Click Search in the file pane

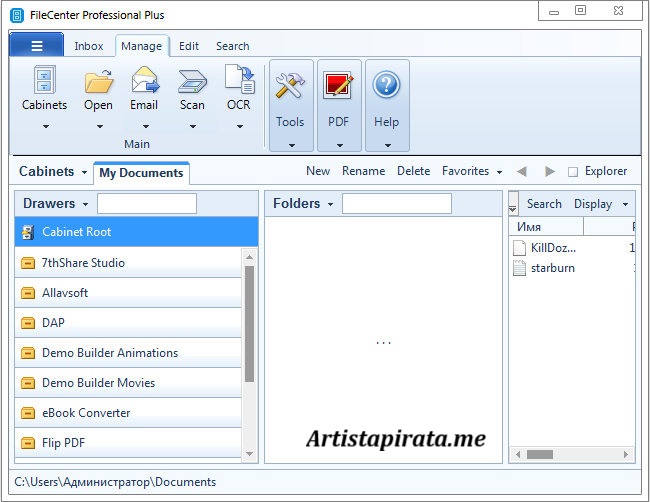[544, 204]
